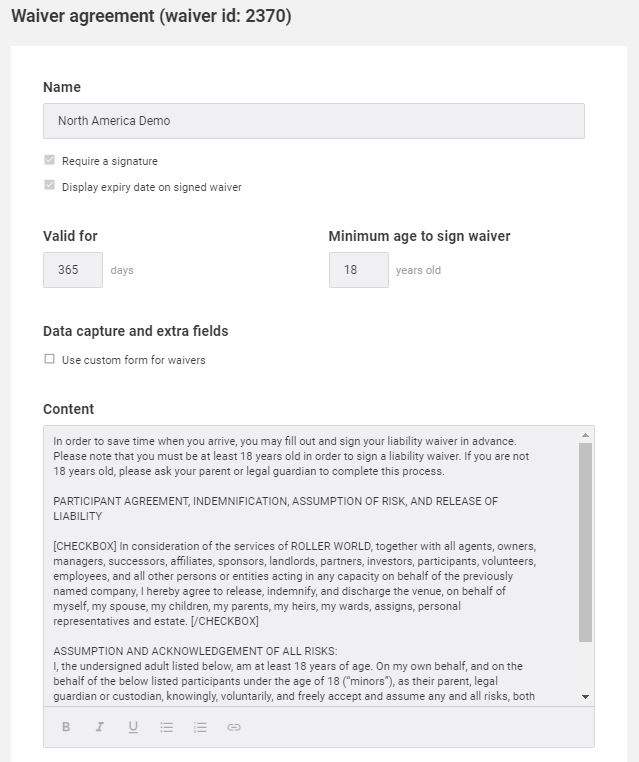Viewport: 639px width, 762px height.
Task: Click inside the waiver Content text area
Action: [313, 566]
